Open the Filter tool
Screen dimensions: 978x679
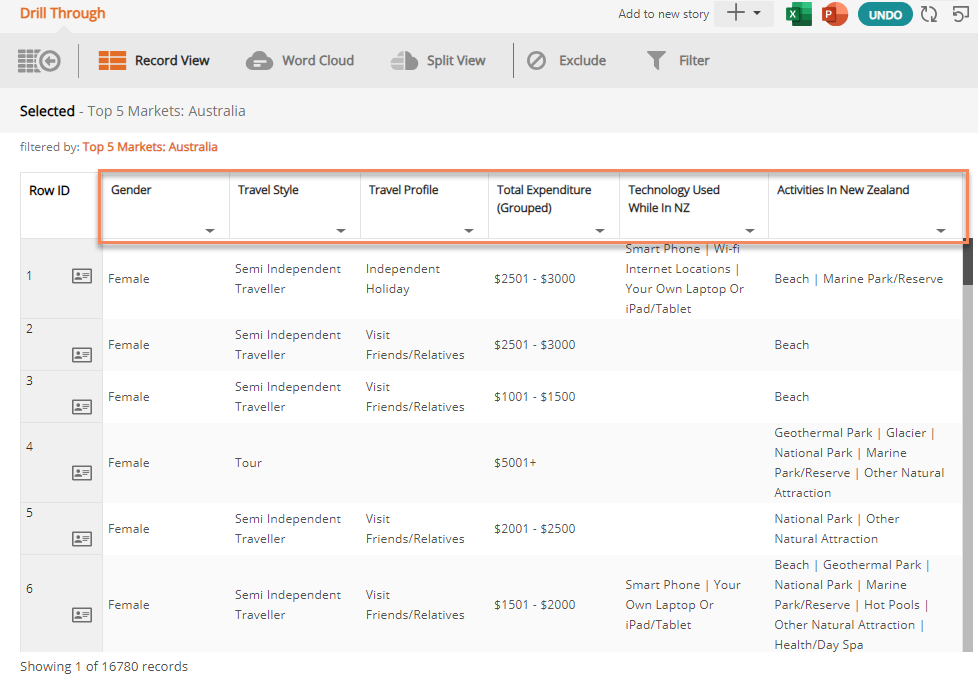click(x=678, y=60)
